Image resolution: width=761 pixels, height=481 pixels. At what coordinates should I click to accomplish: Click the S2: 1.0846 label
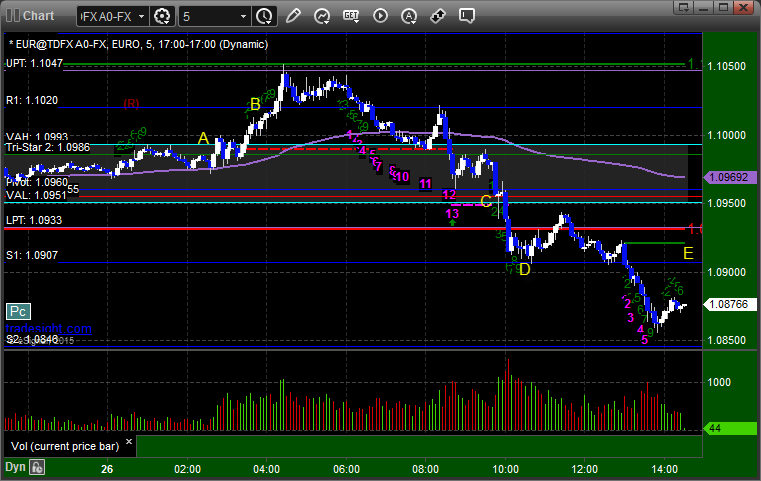(32, 339)
